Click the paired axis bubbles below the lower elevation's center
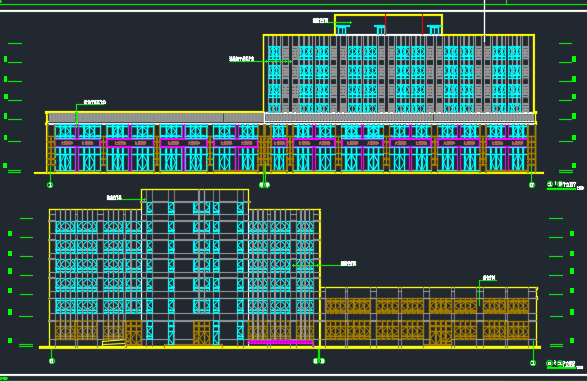587x381 pixels. tap(319, 361)
